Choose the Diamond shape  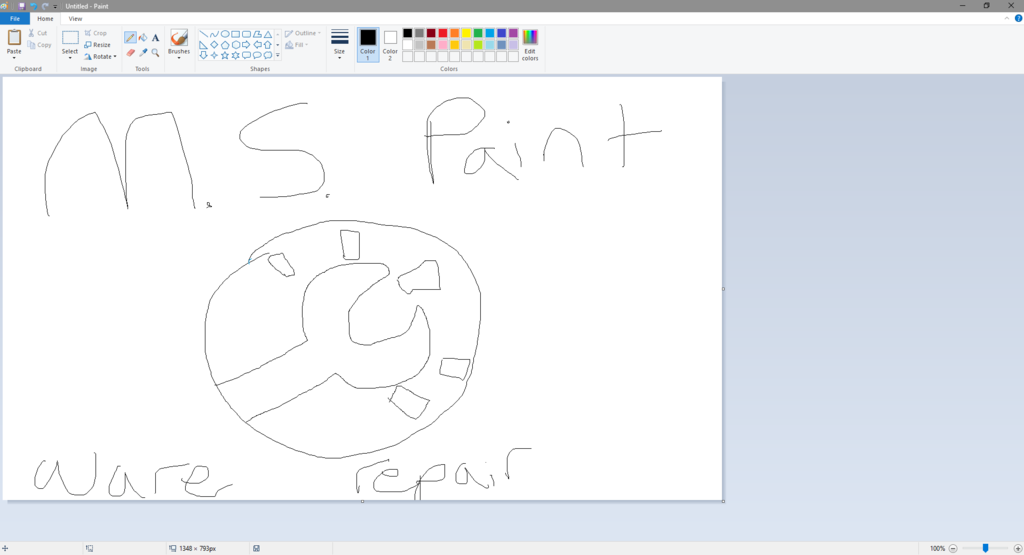tap(214, 45)
